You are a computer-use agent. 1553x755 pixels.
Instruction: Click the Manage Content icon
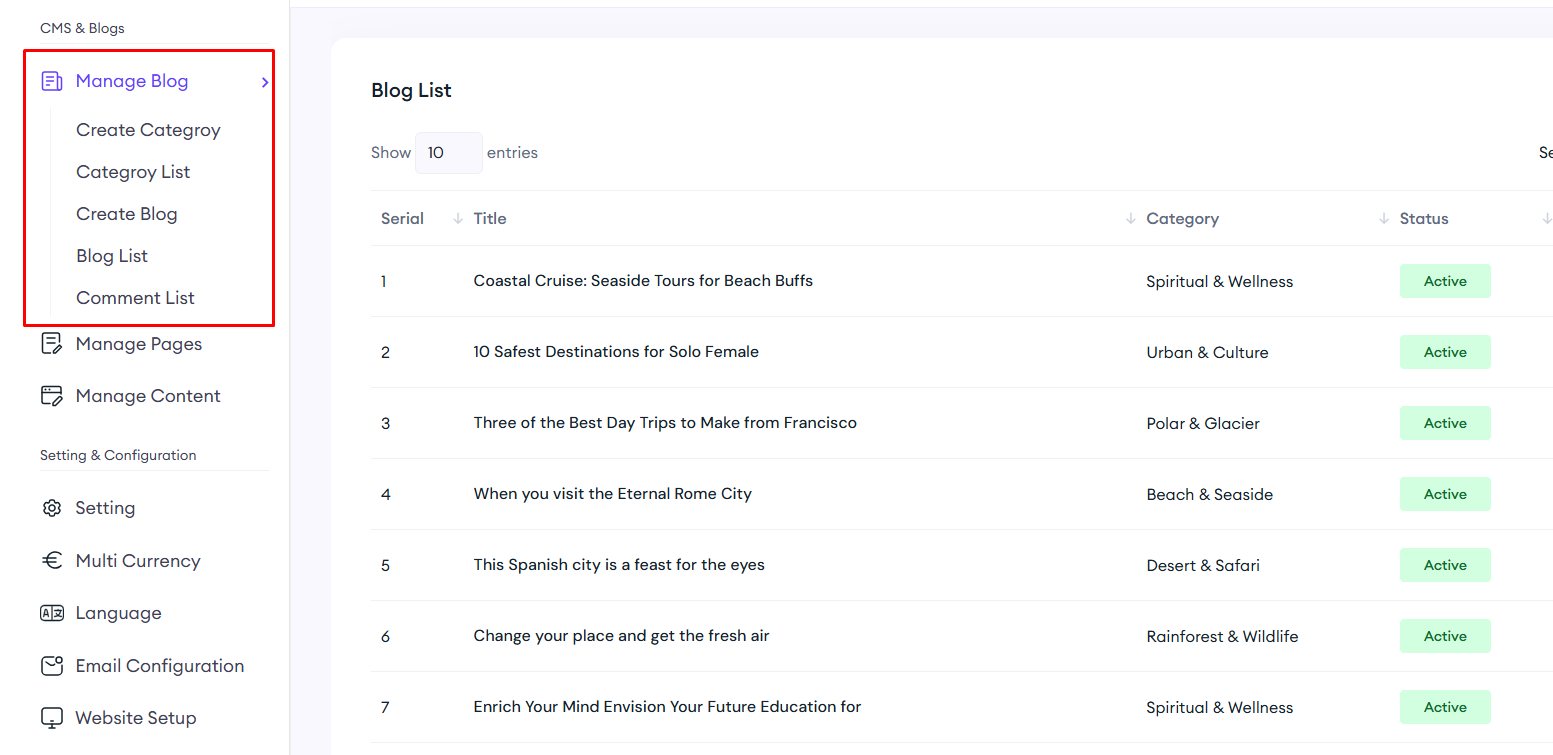[51, 396]
